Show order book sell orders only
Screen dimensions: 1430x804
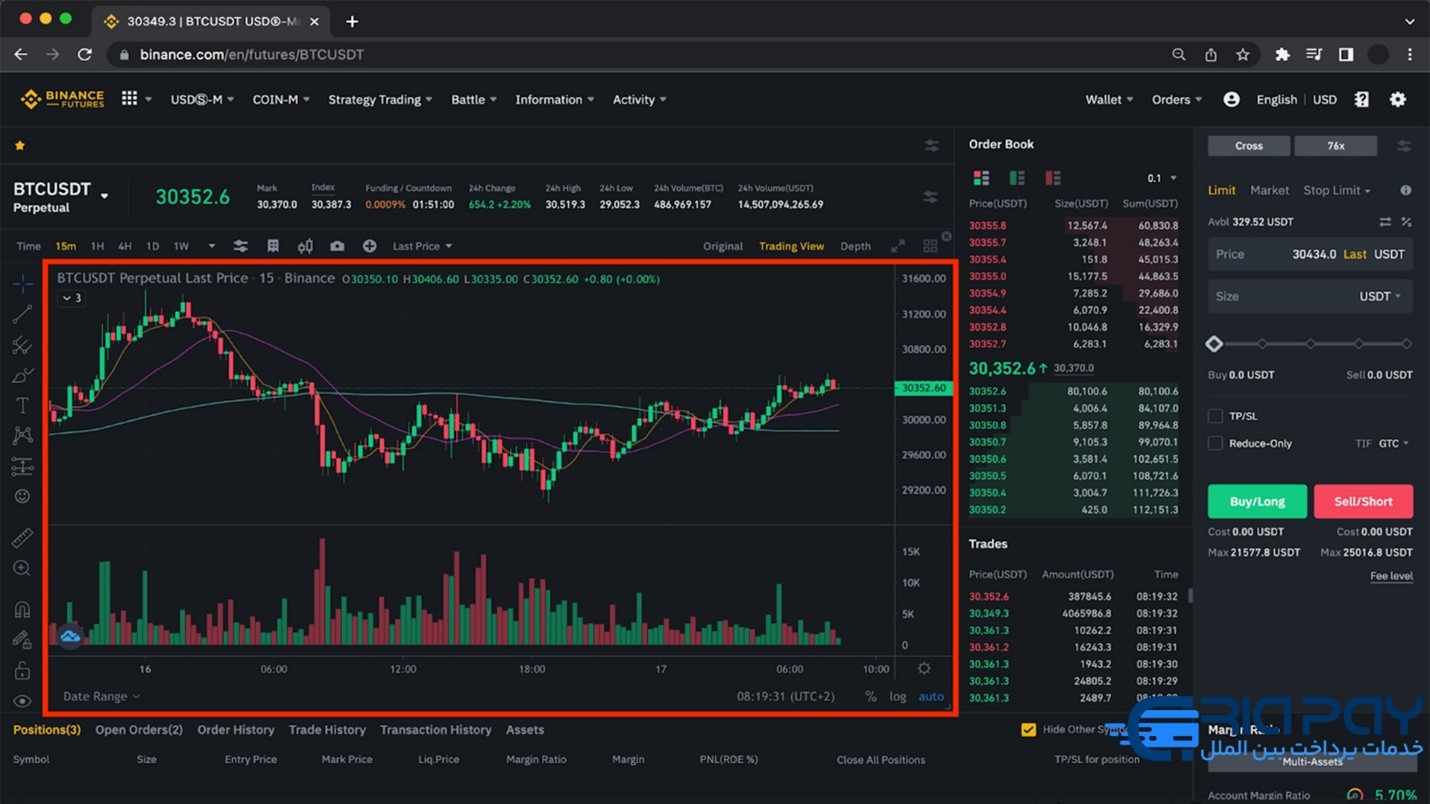click(1053, 178)
